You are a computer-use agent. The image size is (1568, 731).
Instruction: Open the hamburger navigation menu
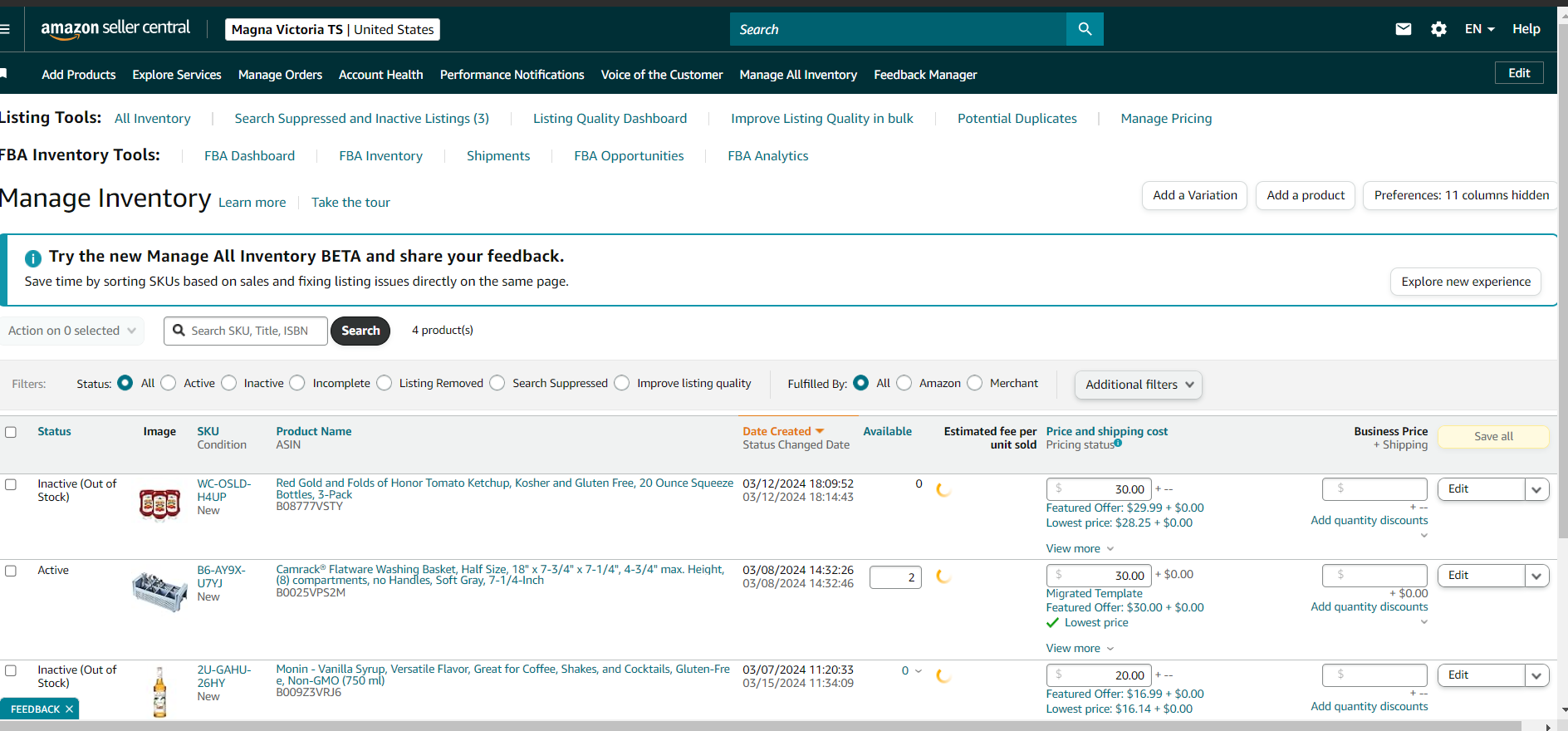5,29
